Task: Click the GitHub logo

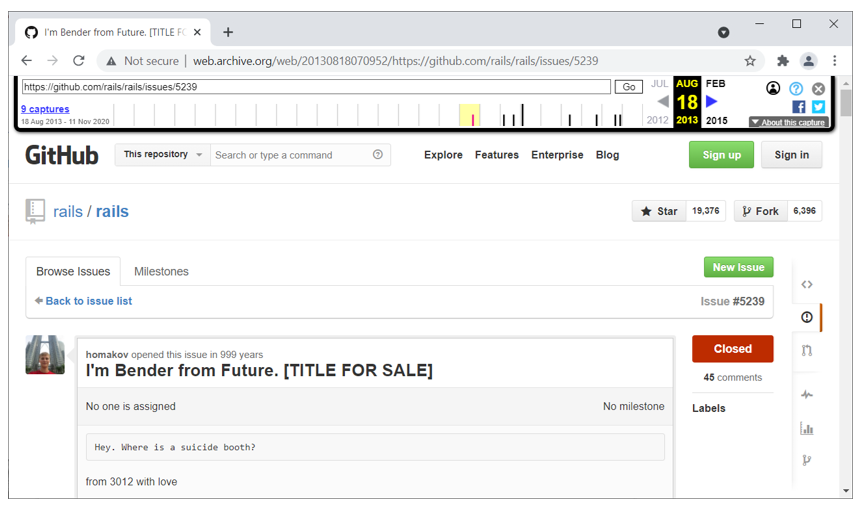Action: point(62,155)
